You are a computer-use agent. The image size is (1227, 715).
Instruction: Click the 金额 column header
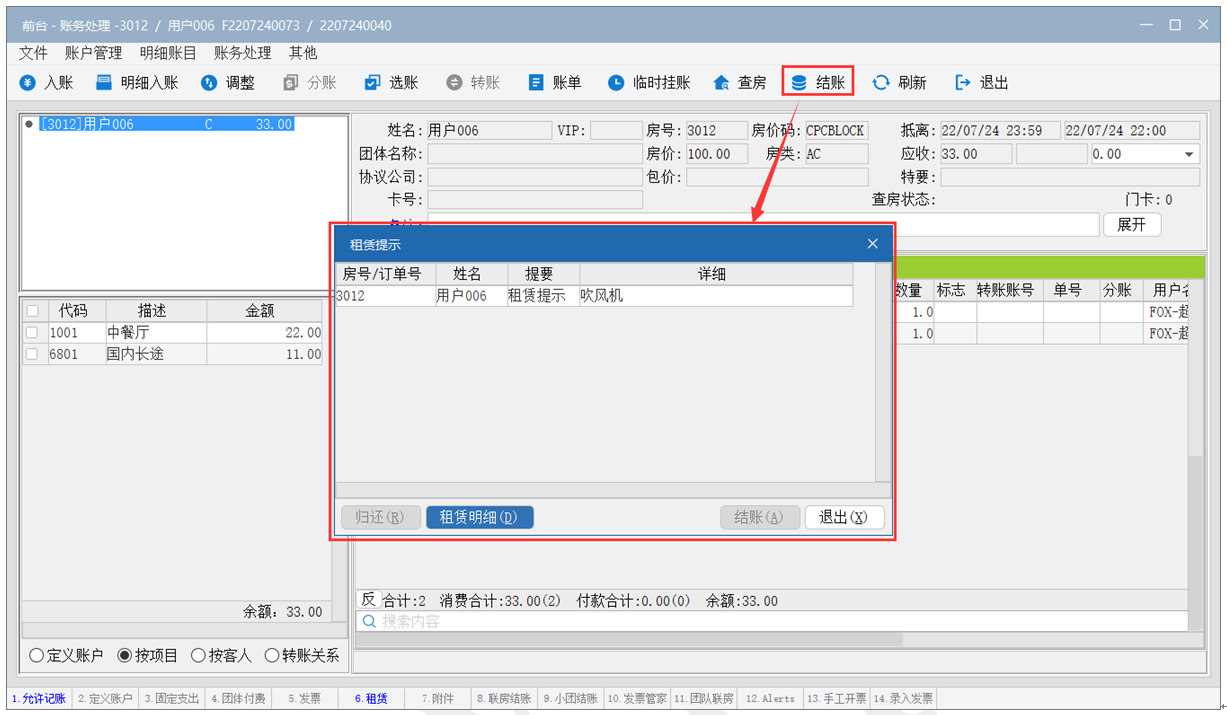pos(264,311)
